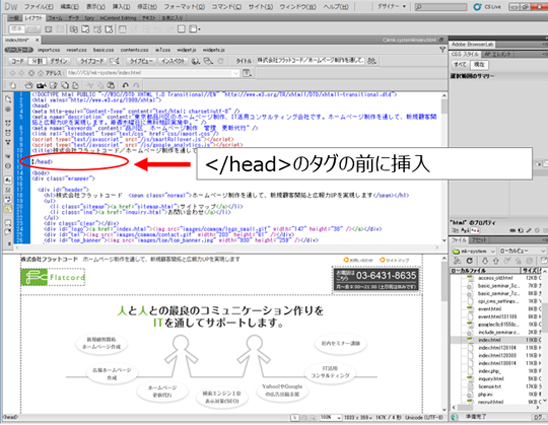Click the Spry Collapsible Panel icon
The image size is (548, 425).
click(x=109, y=29)
